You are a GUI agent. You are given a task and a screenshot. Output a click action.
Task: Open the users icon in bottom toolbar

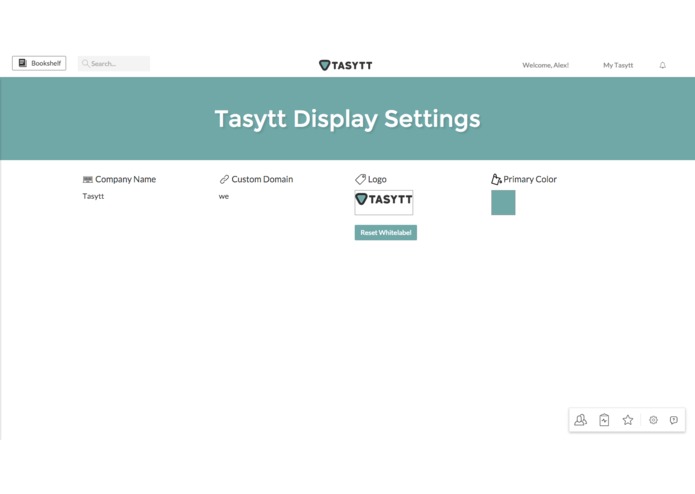click(581, 420)
